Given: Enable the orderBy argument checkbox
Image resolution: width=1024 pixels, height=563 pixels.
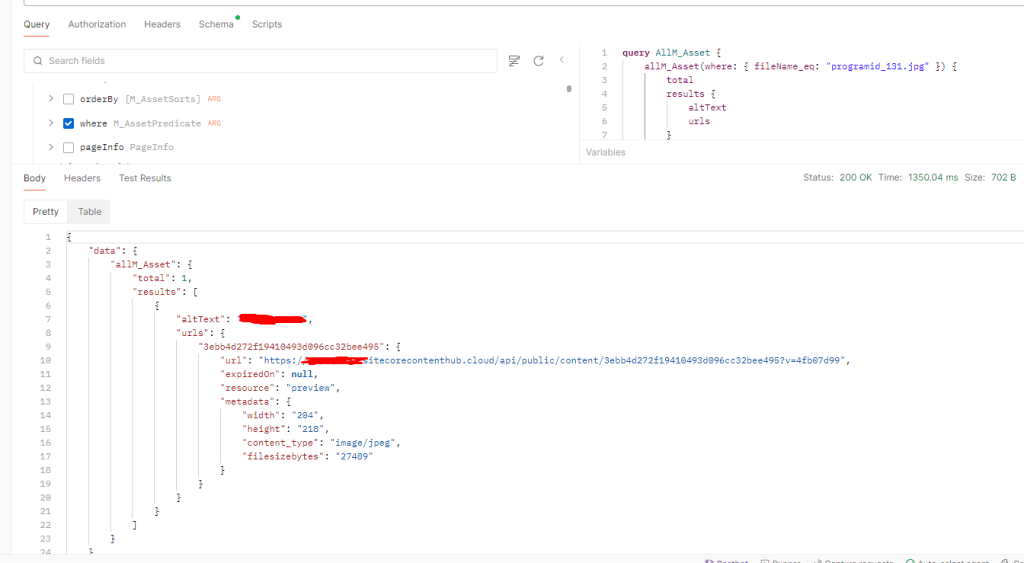Looking at the screenshot, I should [69, 99].
